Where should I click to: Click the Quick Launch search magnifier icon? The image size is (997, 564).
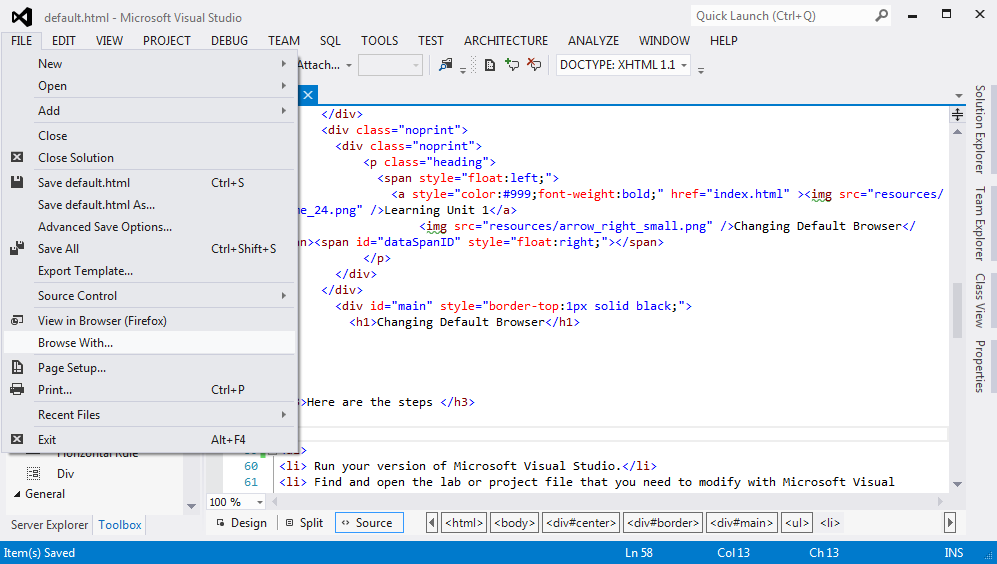click(882, 16)
